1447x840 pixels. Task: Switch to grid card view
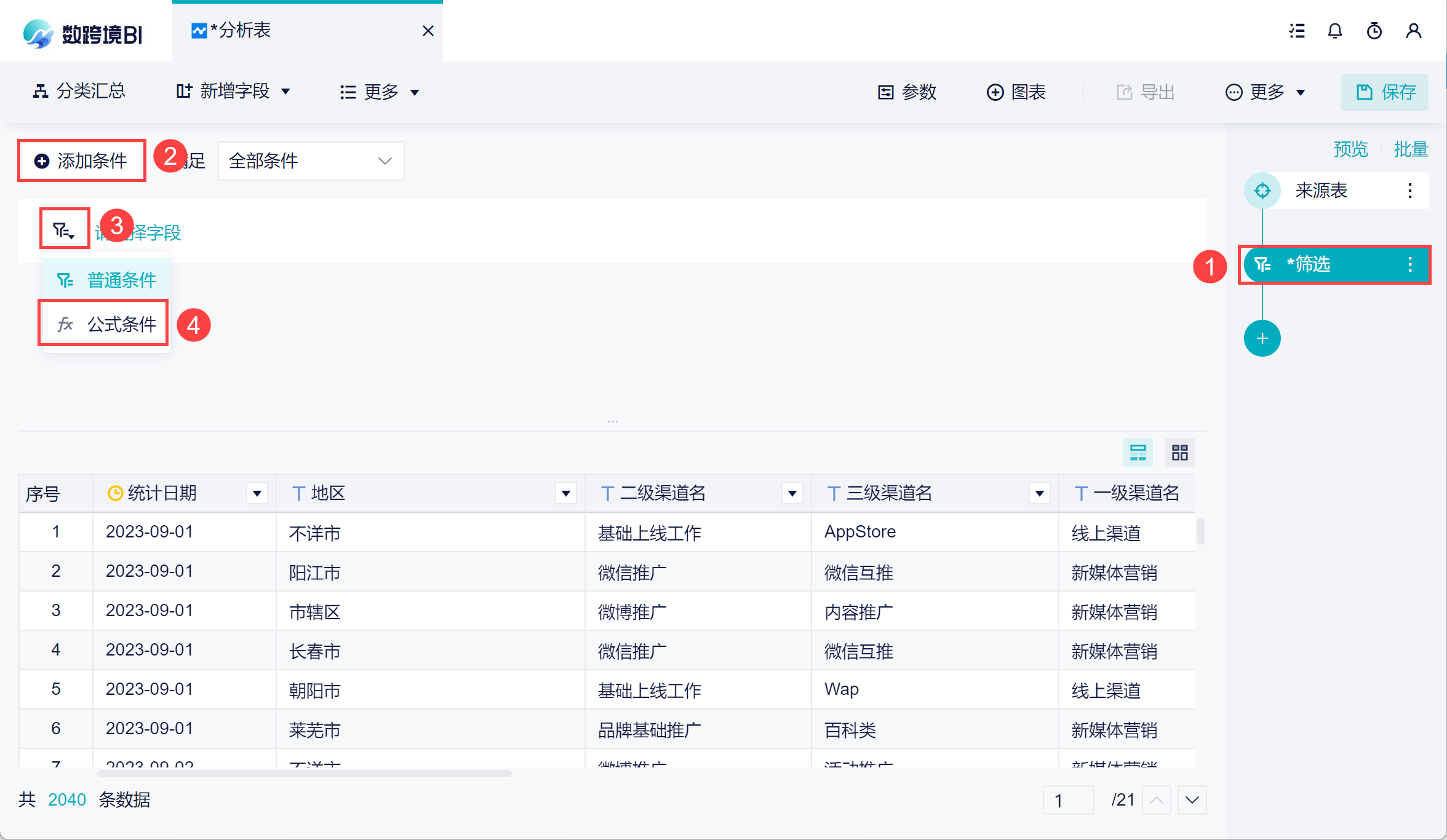pos(1179,453)
